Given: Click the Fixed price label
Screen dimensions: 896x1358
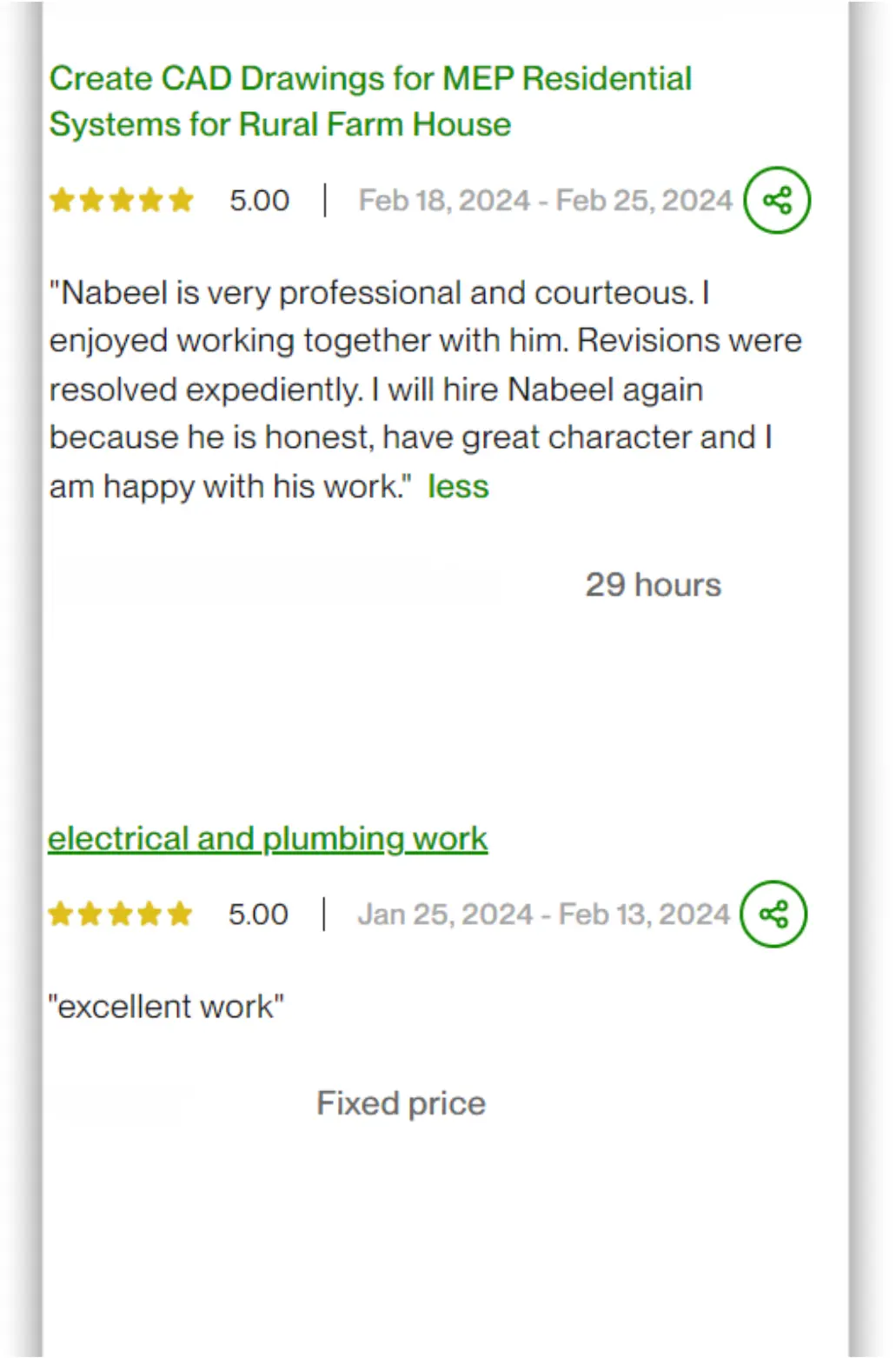Looking at the screenshot, I should [x=401, y=1102].
